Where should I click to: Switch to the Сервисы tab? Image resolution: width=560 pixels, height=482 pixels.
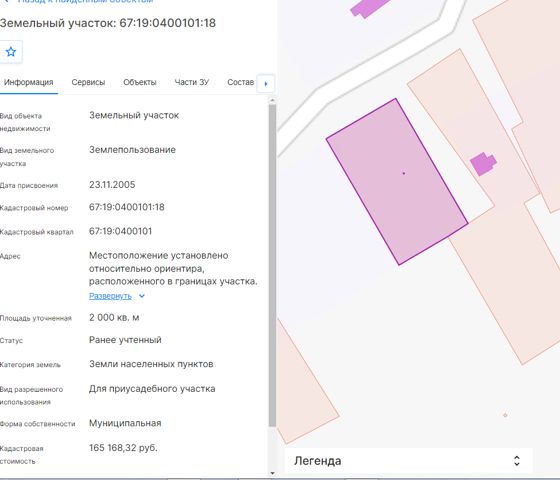88,82
